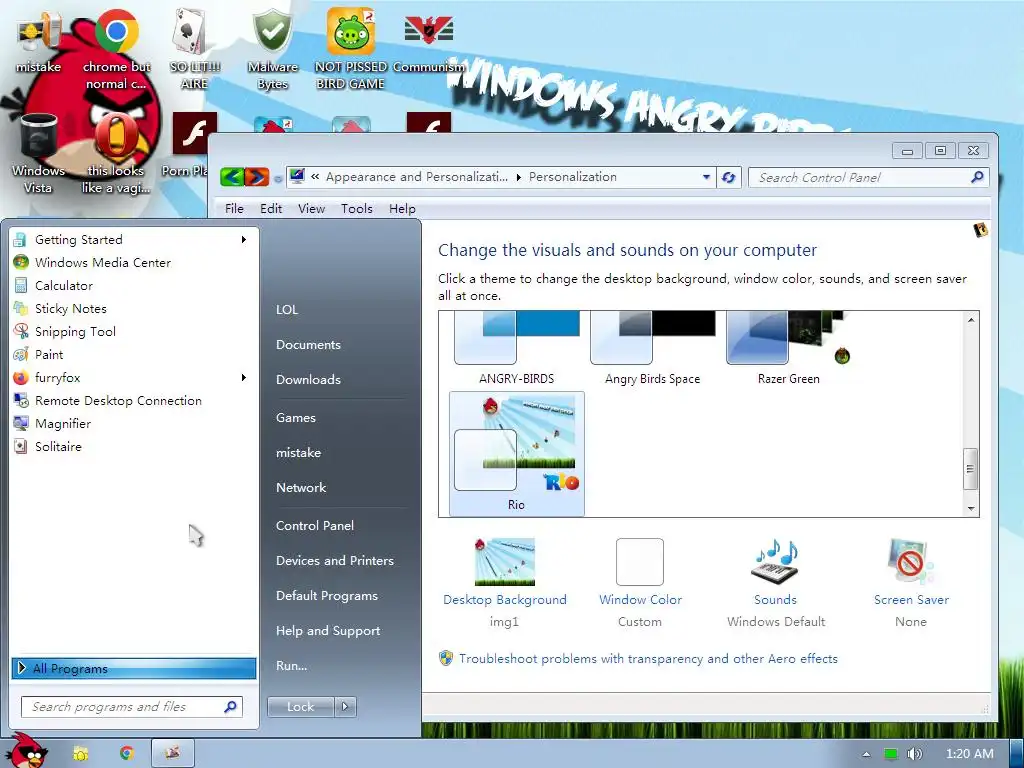Open the Help menu
This screenshot has height=768, width=1024.
pos(402,208)
